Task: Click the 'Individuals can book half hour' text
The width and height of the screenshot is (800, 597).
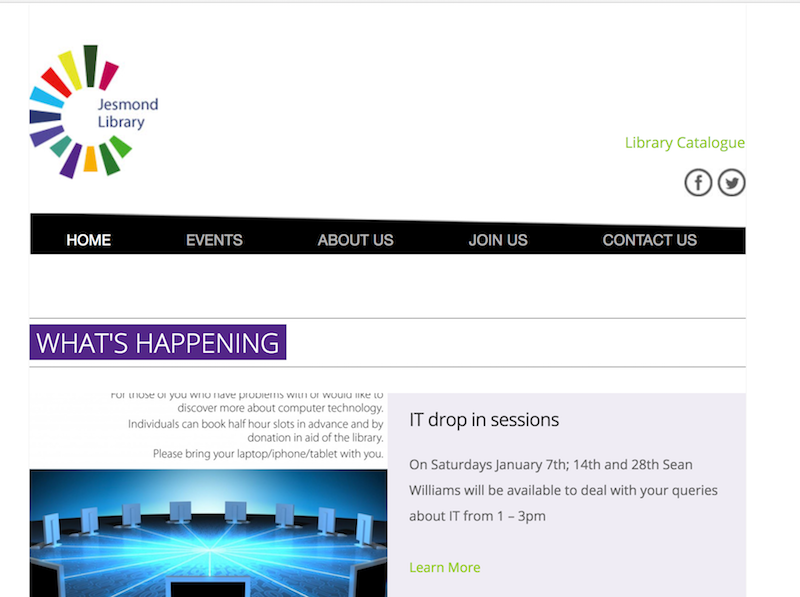Action: click(255, 424)
